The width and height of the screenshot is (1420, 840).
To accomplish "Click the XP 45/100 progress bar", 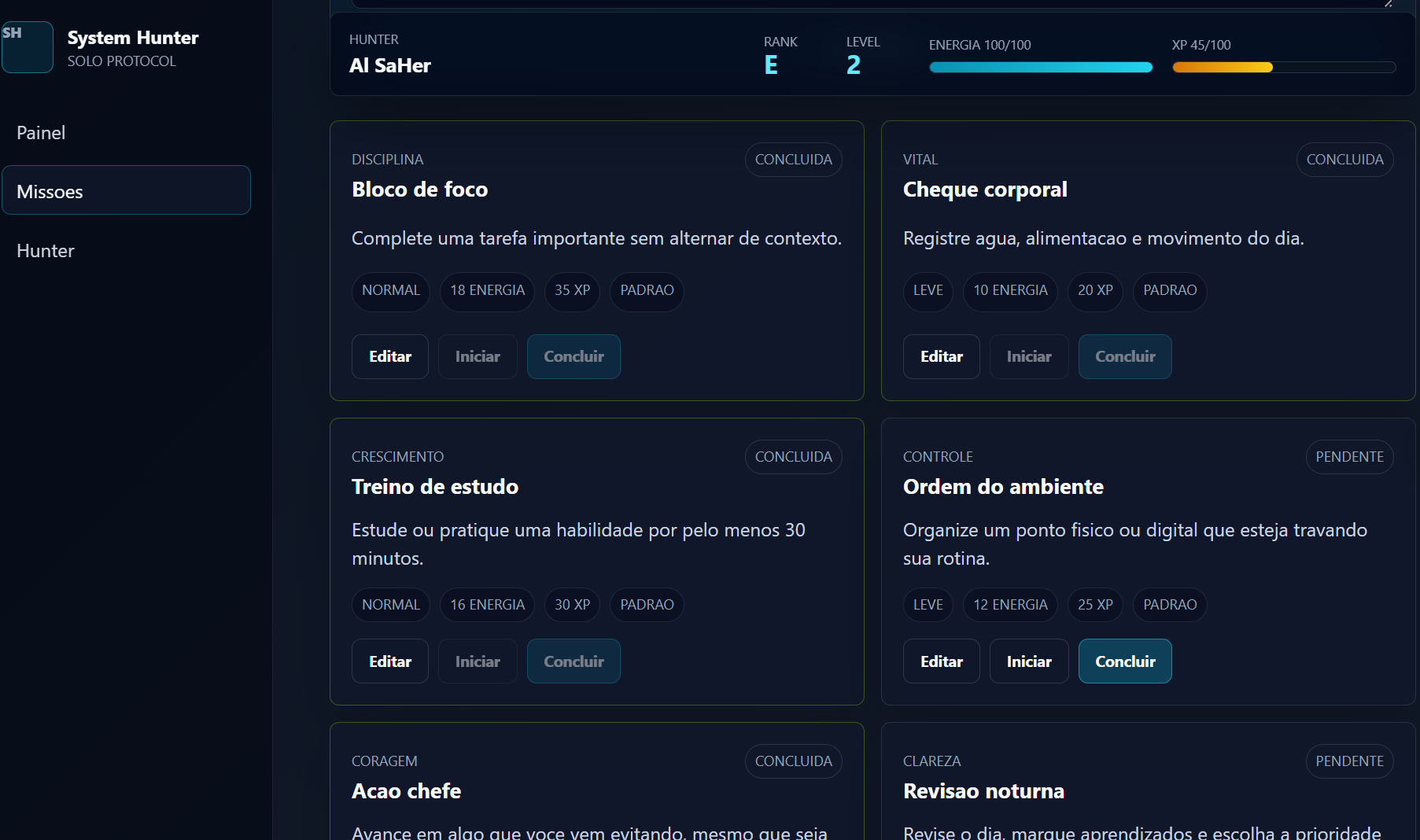I will pyautogui.click(x=1284, y=68).
